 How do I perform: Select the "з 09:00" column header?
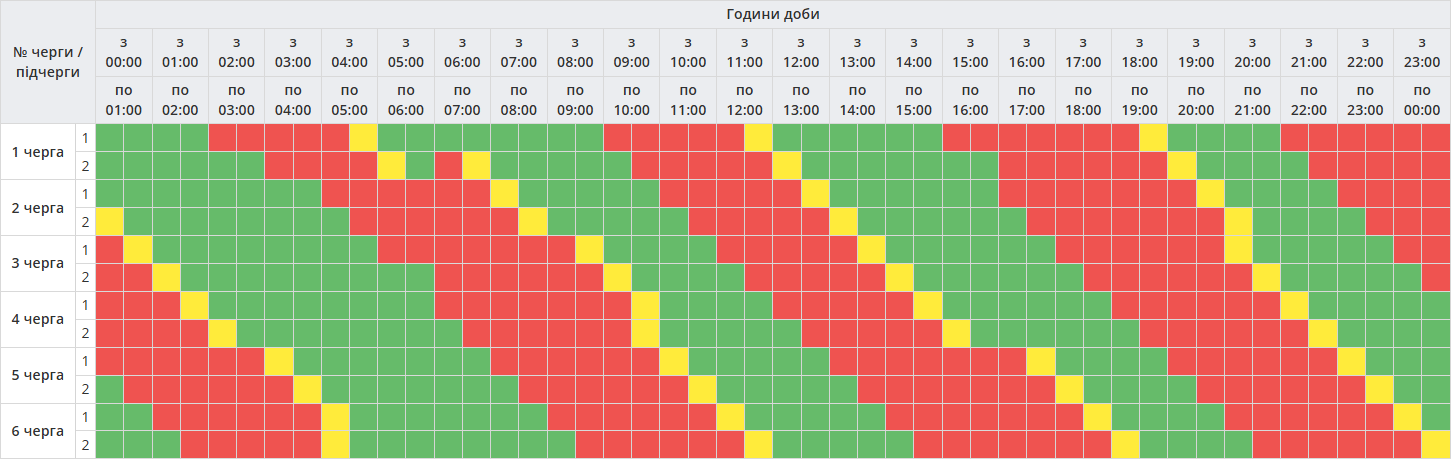coord(631,52)
